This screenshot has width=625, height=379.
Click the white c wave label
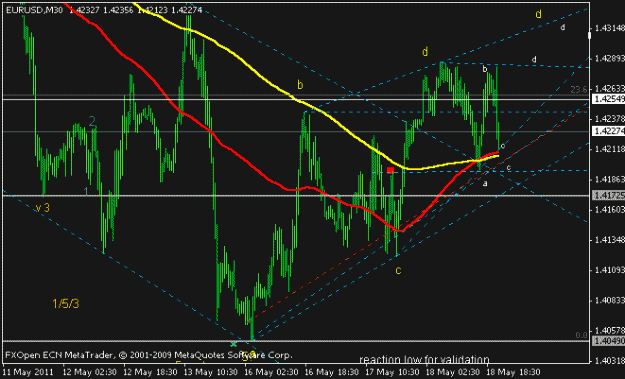[509, 168]
